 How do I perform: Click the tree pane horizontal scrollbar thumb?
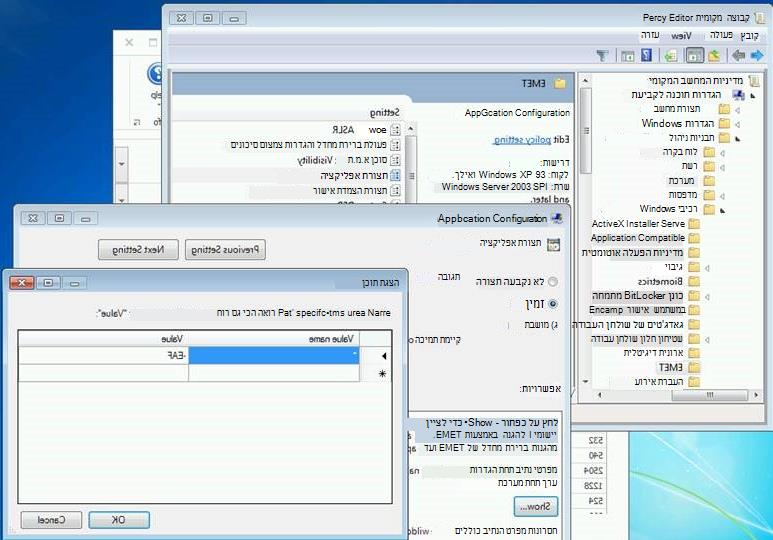[x=709, y=395]
